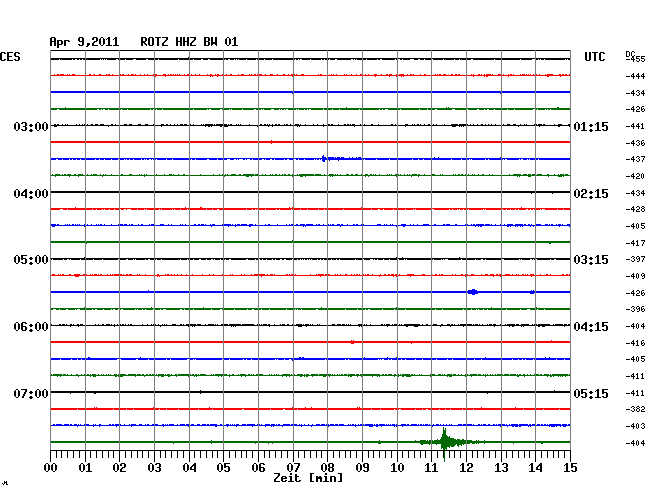Click the DC offset value -444
This screenshot has height=494, width=650.
pos(635,76)
